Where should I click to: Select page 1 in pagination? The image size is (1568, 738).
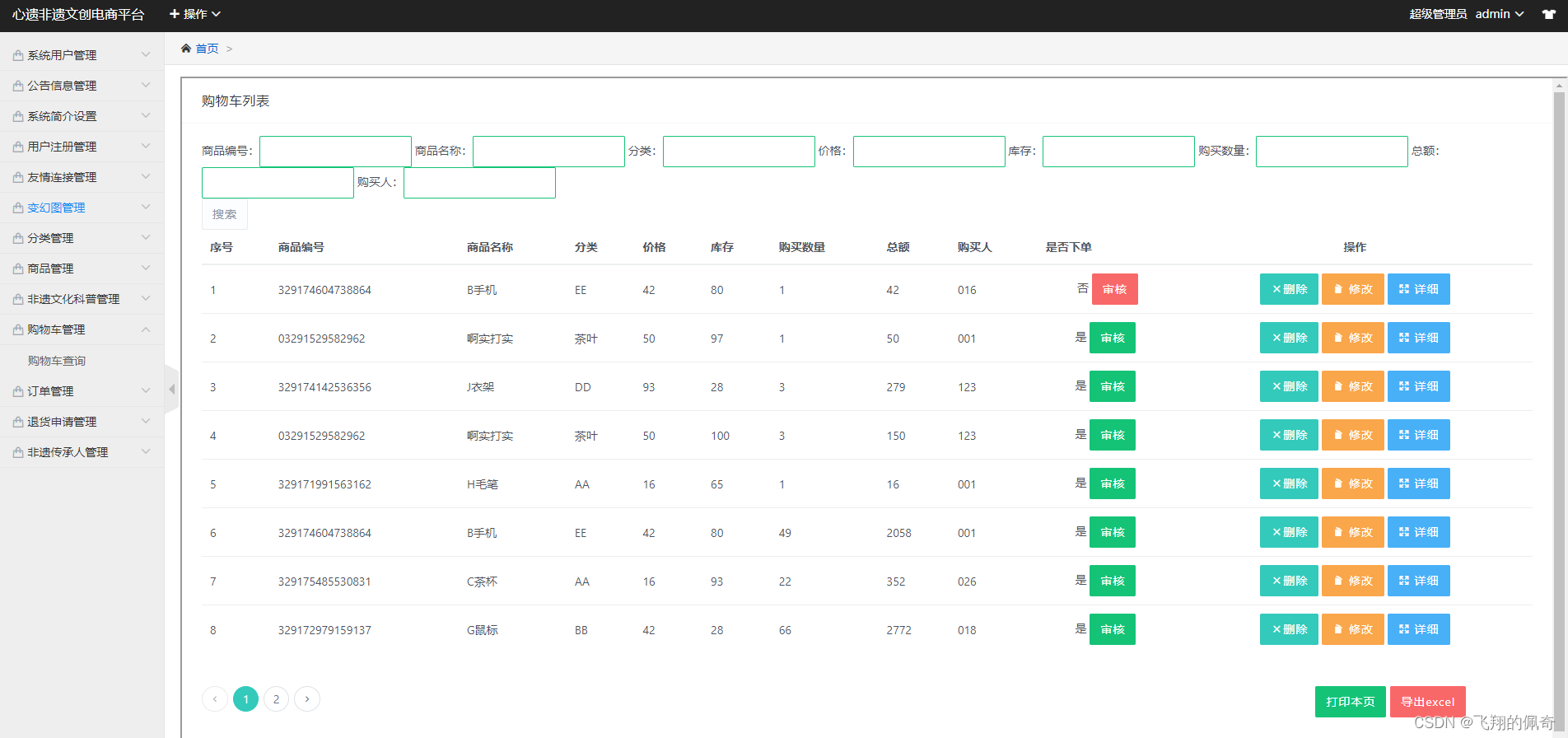click(245, 698)
